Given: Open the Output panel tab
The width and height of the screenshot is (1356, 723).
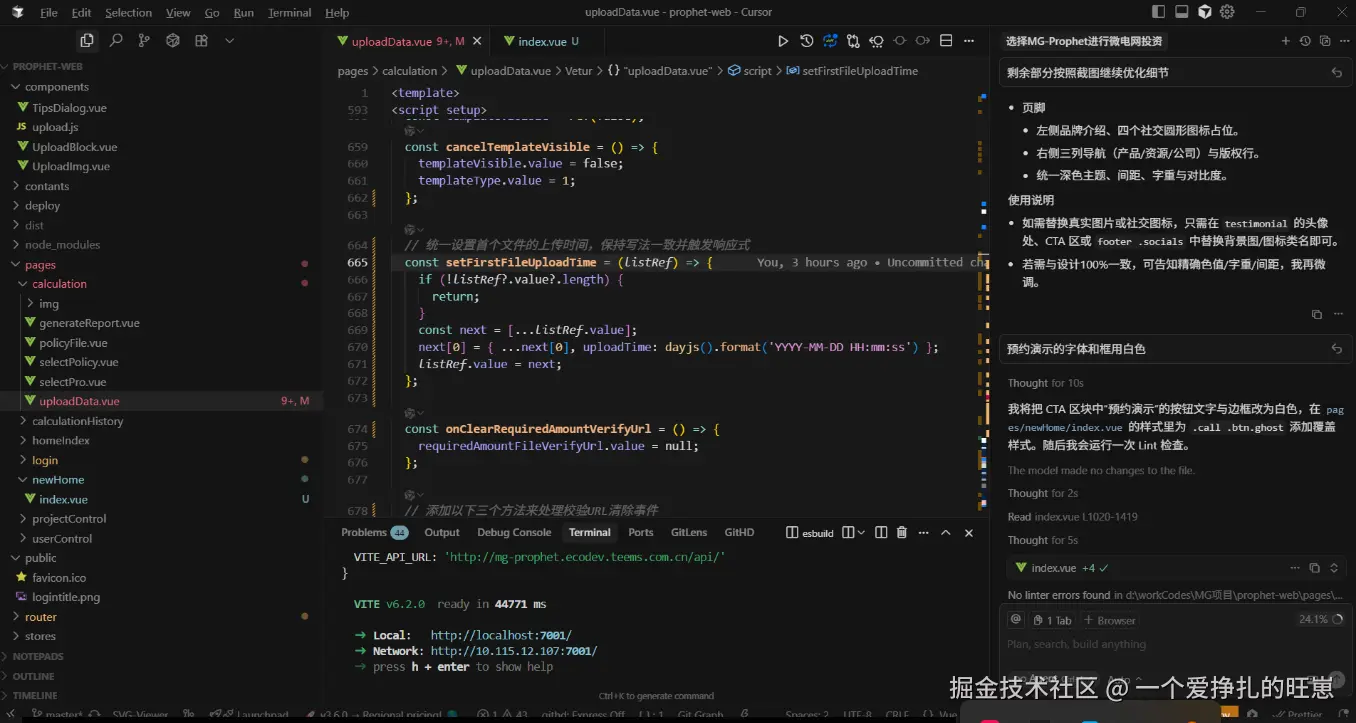Looking at the screenshot, I should click(442, 533).
